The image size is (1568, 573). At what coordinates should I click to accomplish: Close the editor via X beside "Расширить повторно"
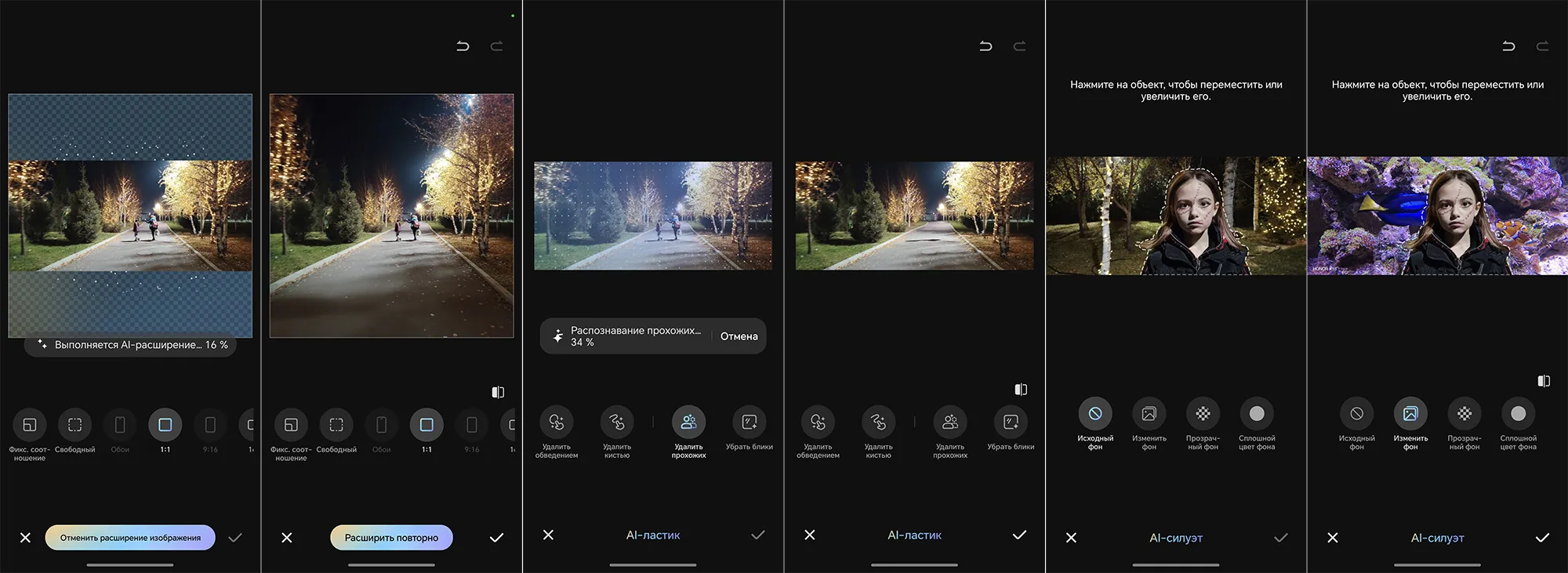[x=287, y=538]
